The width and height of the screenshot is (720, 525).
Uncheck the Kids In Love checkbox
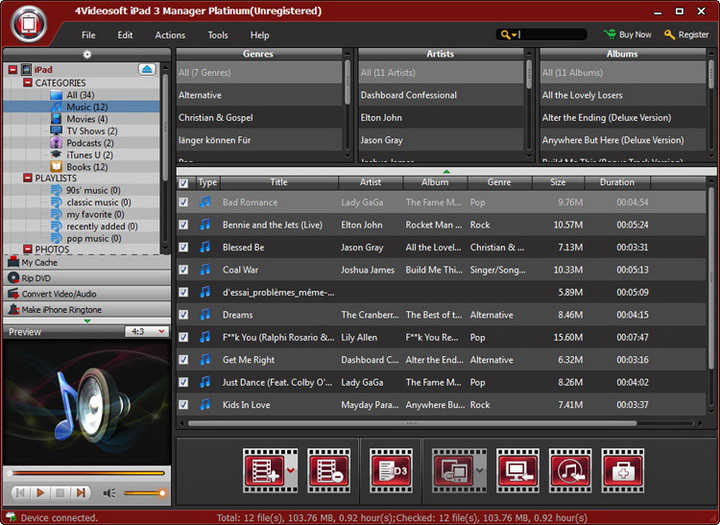point(183,405)
